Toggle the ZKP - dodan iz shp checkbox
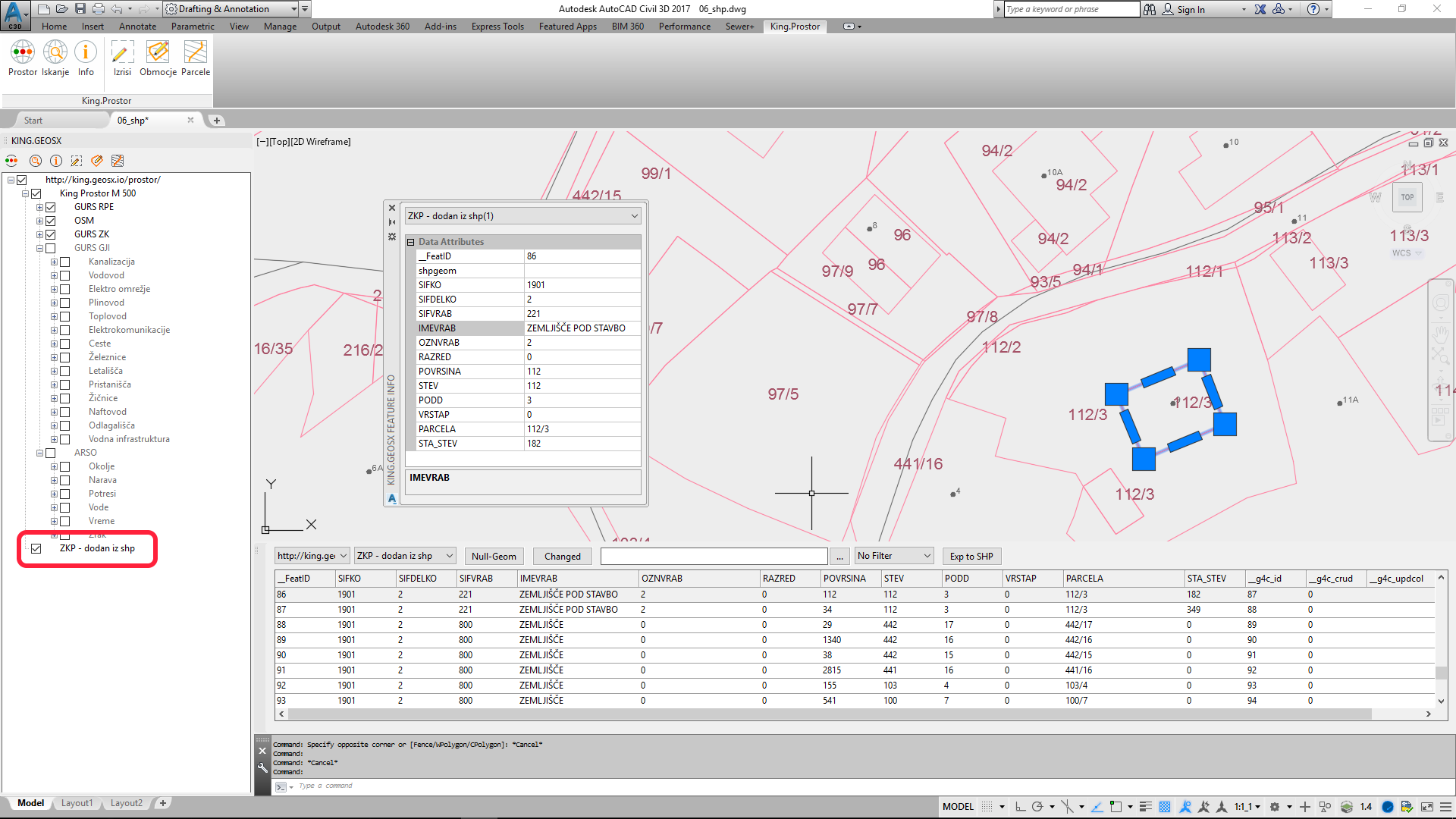This screenshot has width=1456, height=819. pos(36,548)
